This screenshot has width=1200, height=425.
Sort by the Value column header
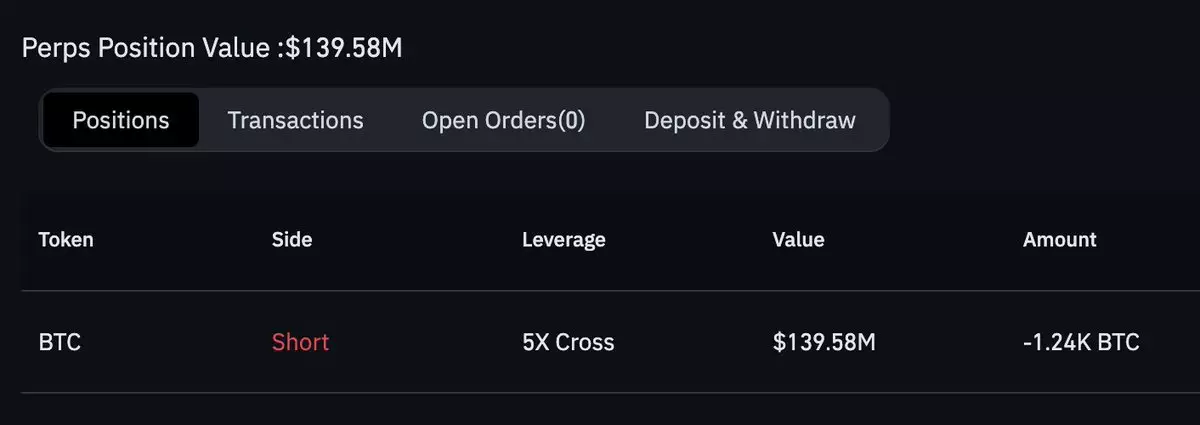click(798, 240)
